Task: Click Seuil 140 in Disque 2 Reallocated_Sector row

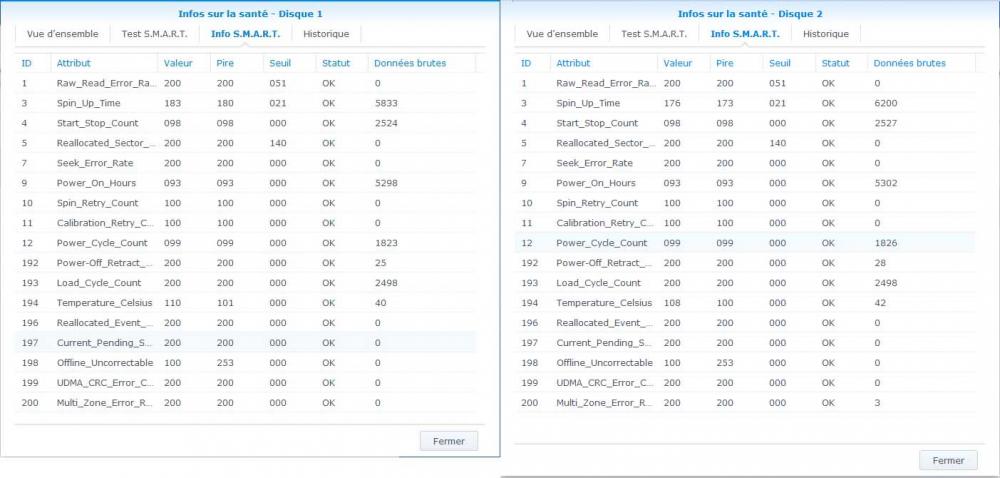Action: [778, 143]
